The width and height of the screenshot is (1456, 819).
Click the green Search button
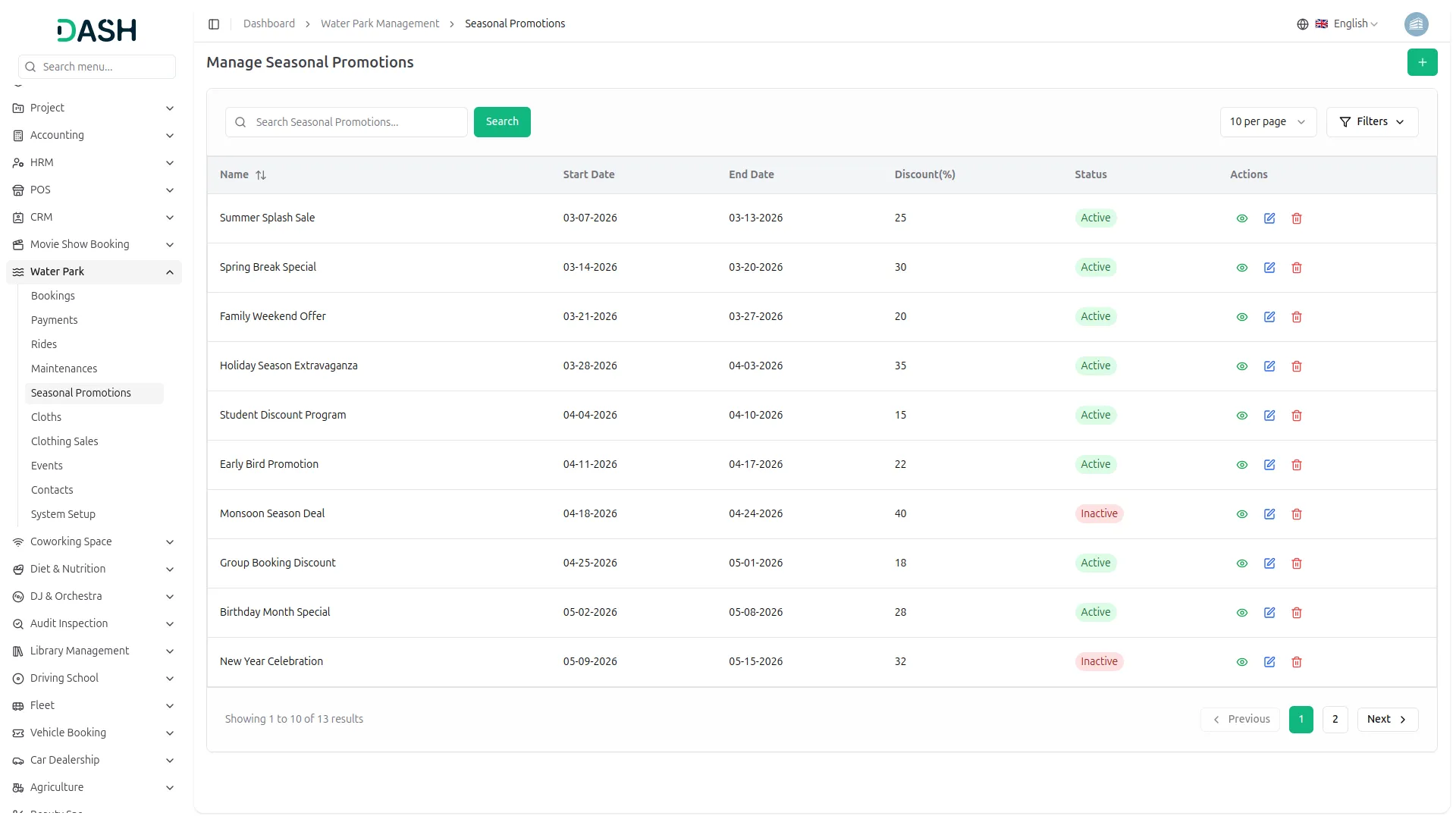[501, 122]
